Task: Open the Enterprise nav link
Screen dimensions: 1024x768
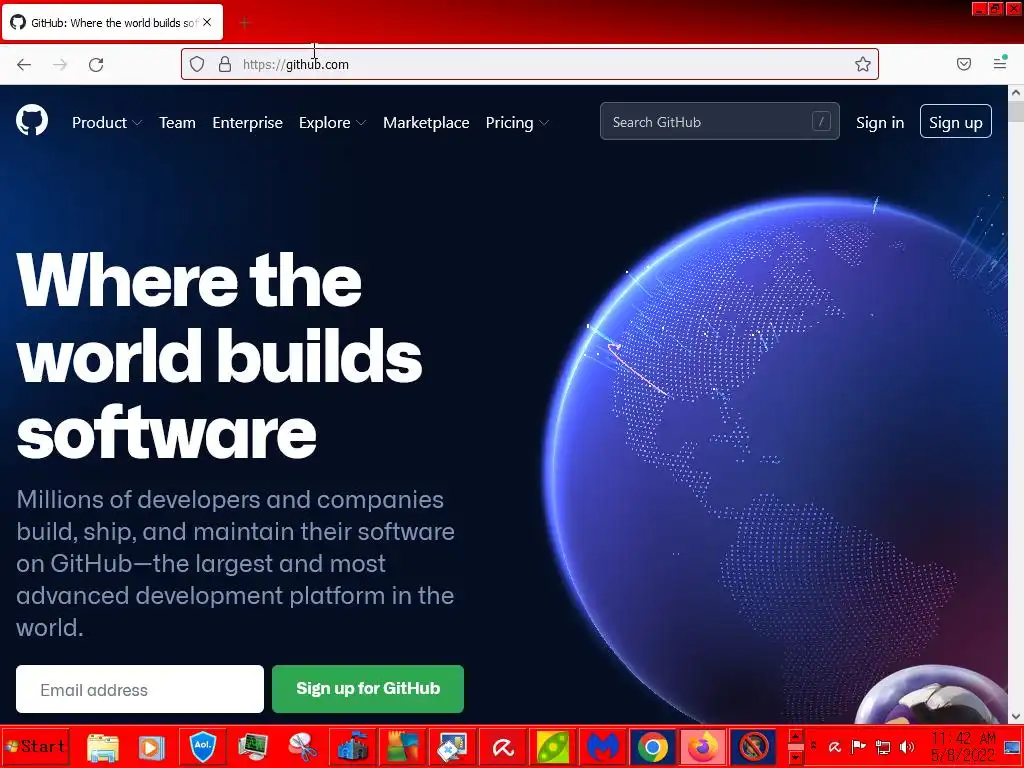Action: coord(248,122)
